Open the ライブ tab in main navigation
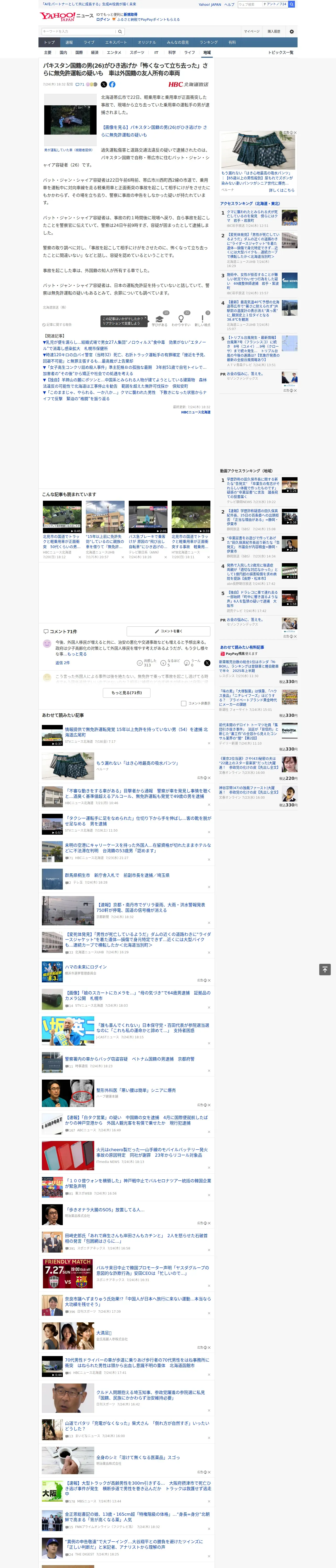Screen dimensions: 336x1568 [x=89, y=43]
